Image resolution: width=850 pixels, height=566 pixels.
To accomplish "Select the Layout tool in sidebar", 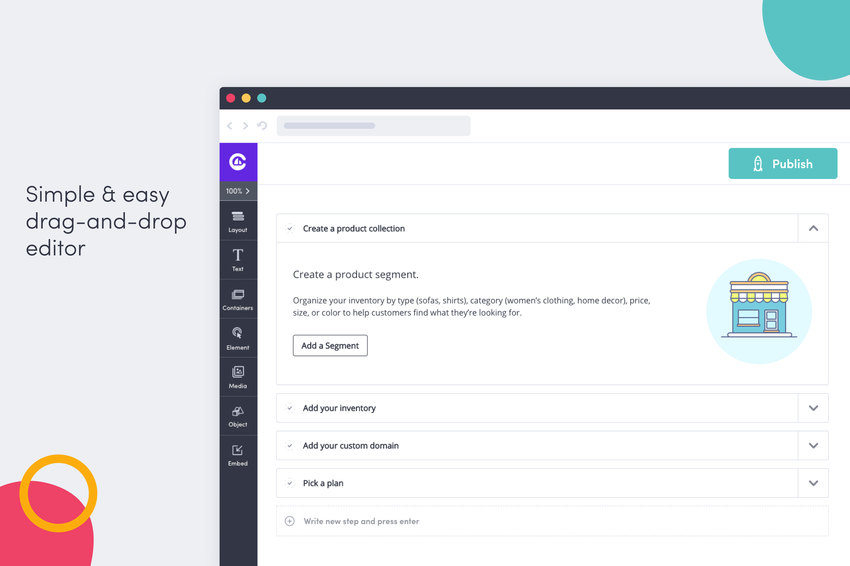I will click(x=238, y=221).
